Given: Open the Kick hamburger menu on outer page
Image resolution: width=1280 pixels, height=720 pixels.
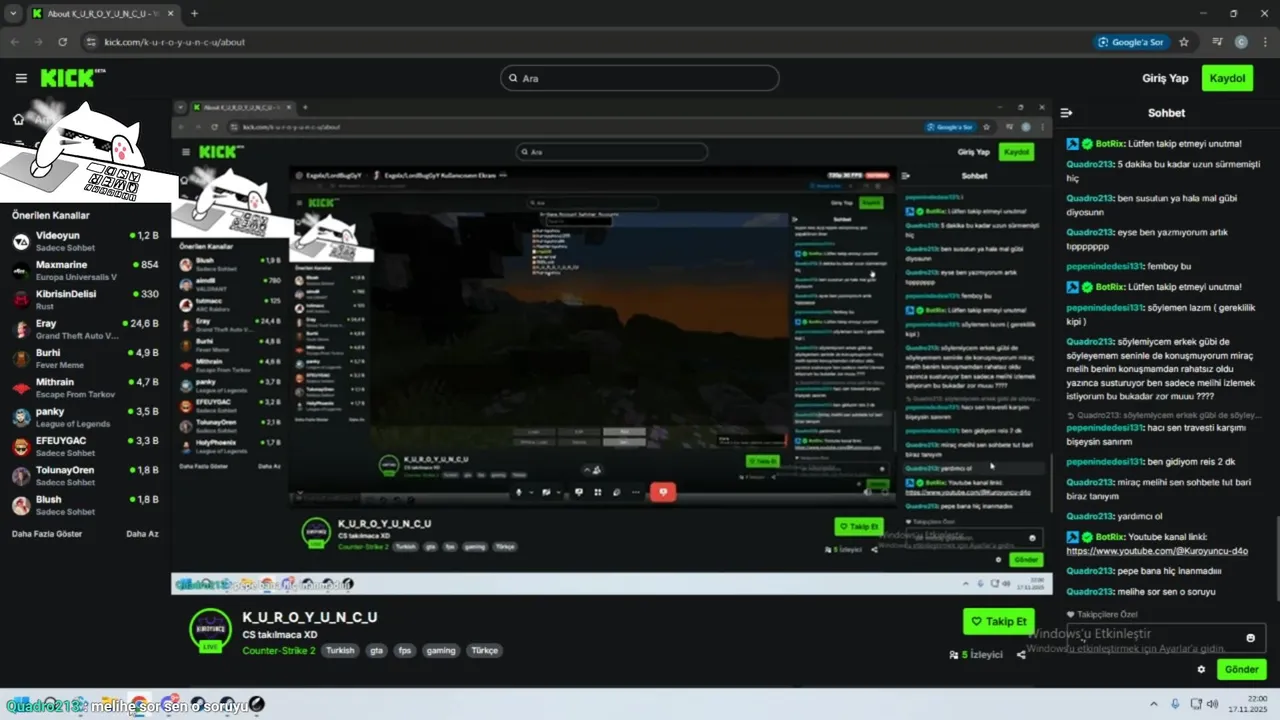Looking at the screenshot, I should (21, 78).
